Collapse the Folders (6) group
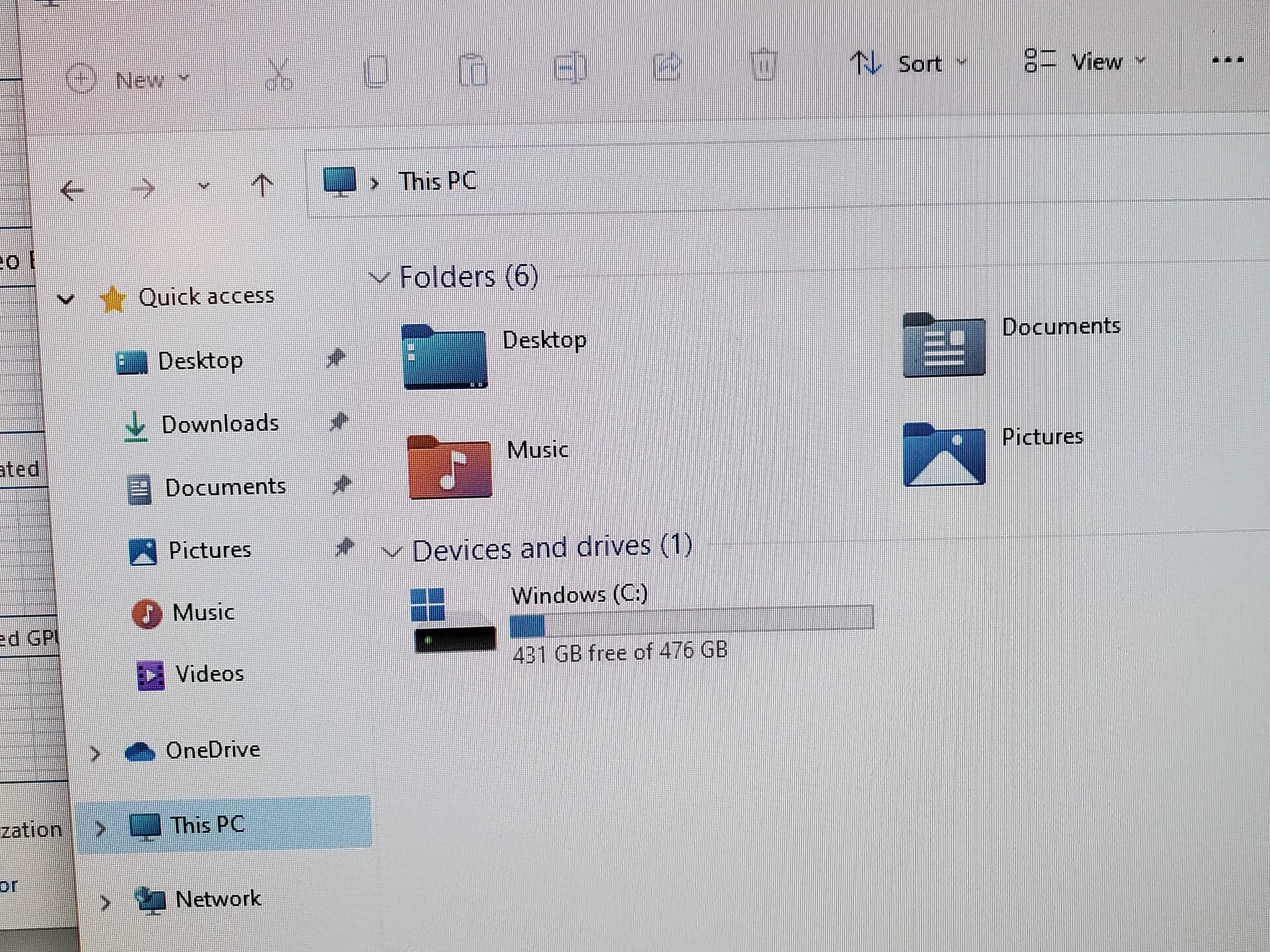Screen dimensions: 1270x952 (x=379, y=278)
